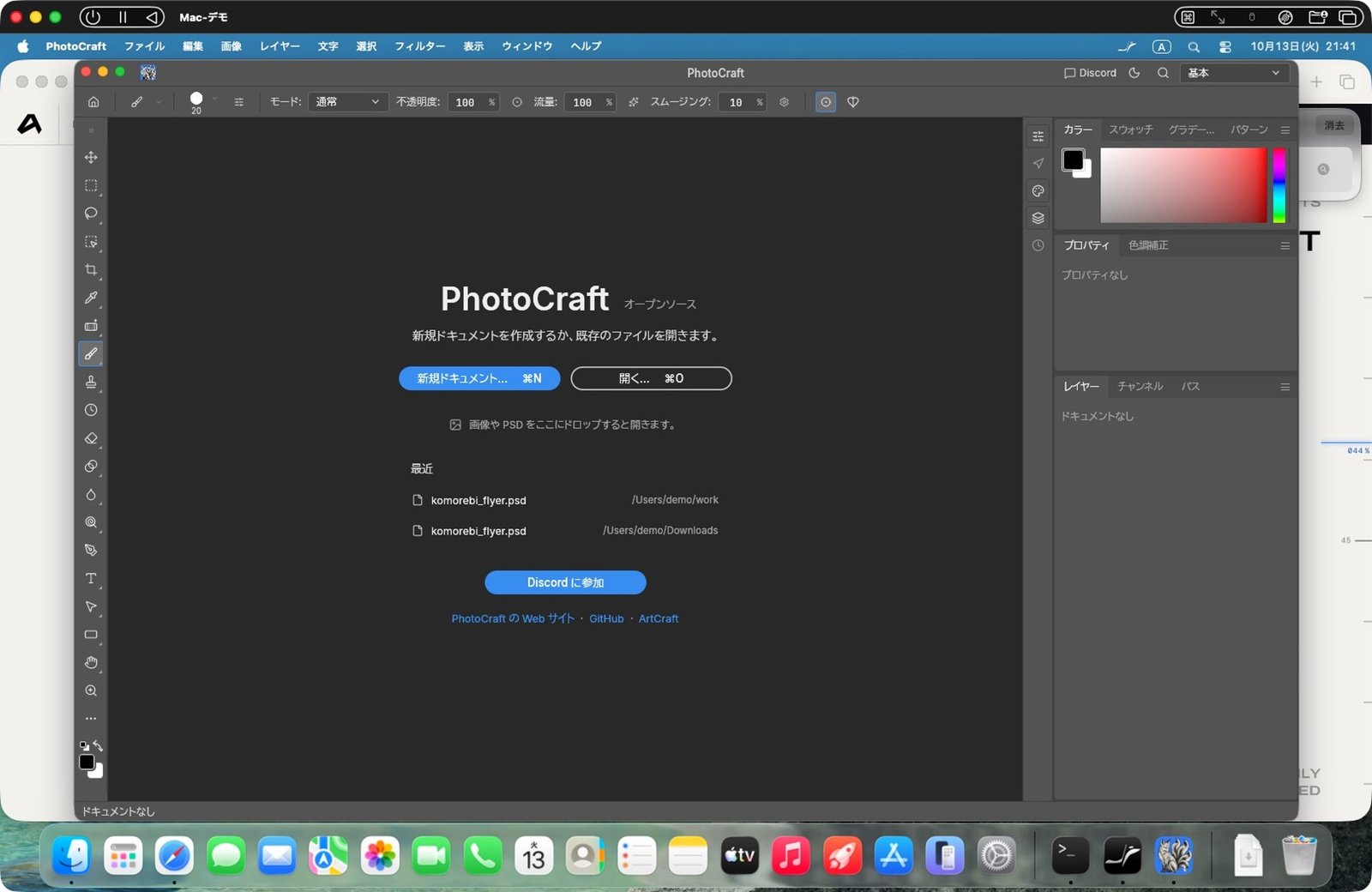
Task: Switch to the チャンネル tab
Action: tap(1140, 386)
